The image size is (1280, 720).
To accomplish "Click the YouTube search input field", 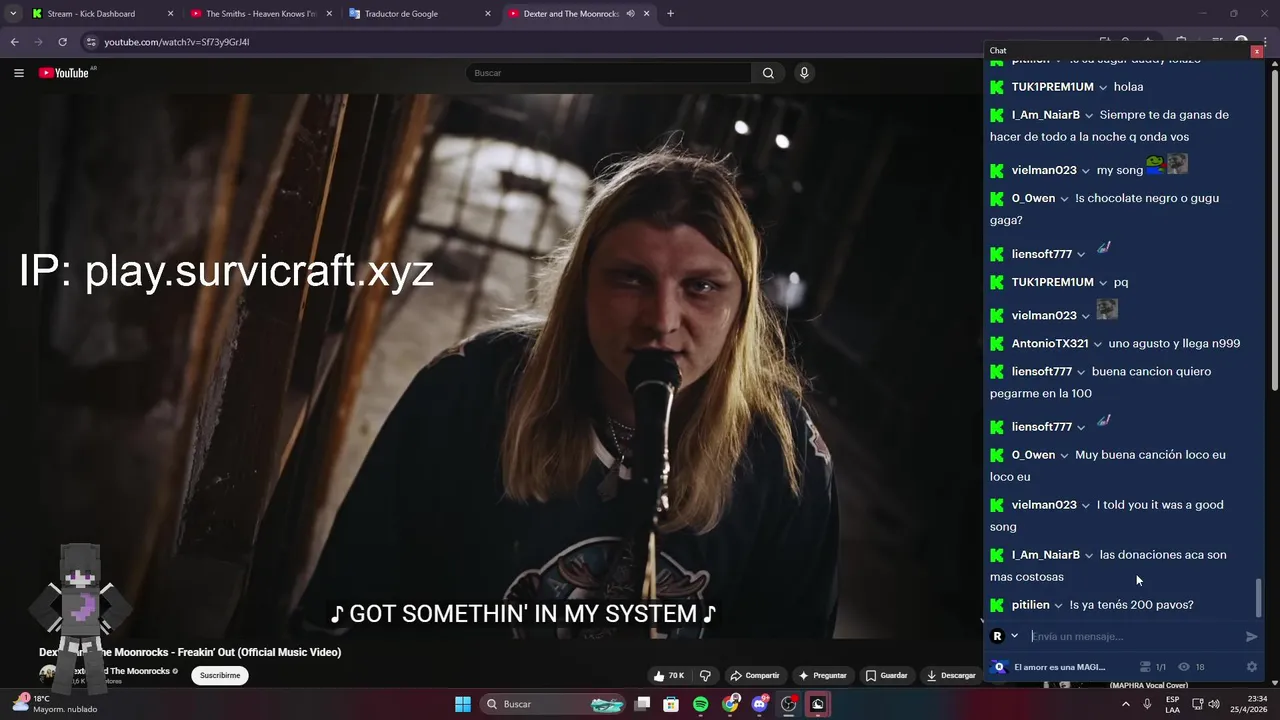I will point(608,73).
